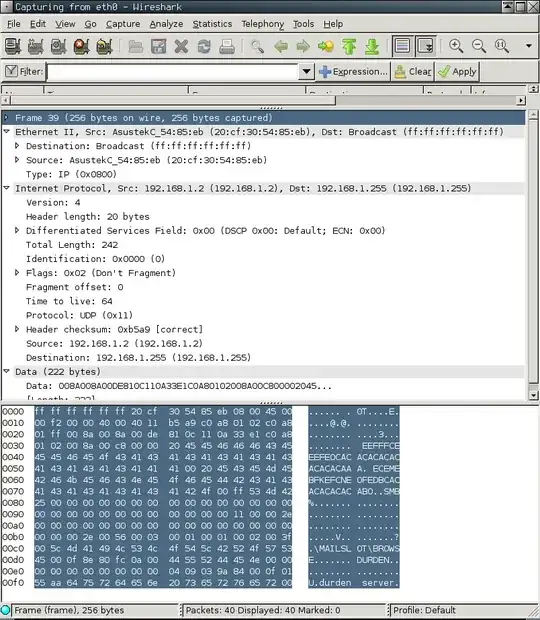Find a packet magnifier icon
This screenshot has height=620, width=540.
point(258,46)
